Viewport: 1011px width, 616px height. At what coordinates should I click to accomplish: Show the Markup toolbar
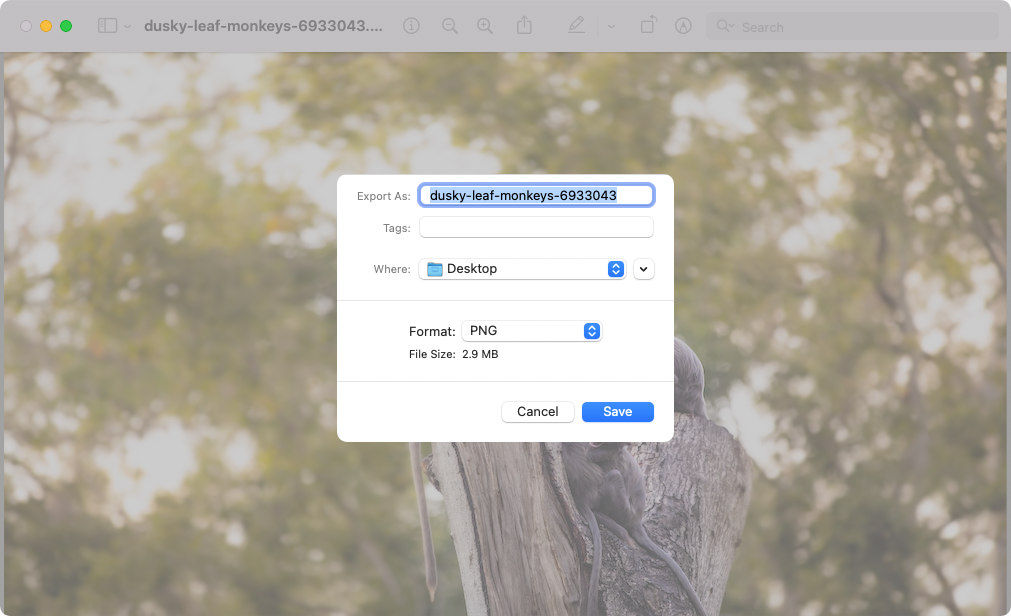tap(683, 26)
